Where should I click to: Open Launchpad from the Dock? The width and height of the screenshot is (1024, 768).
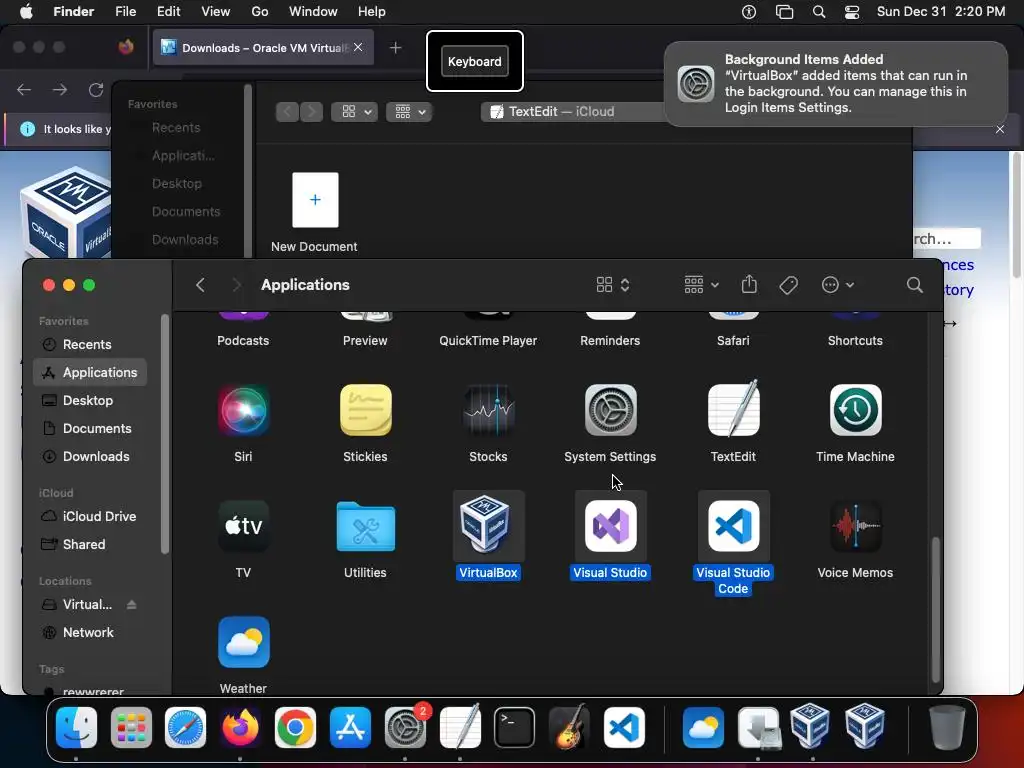[131, 727]
